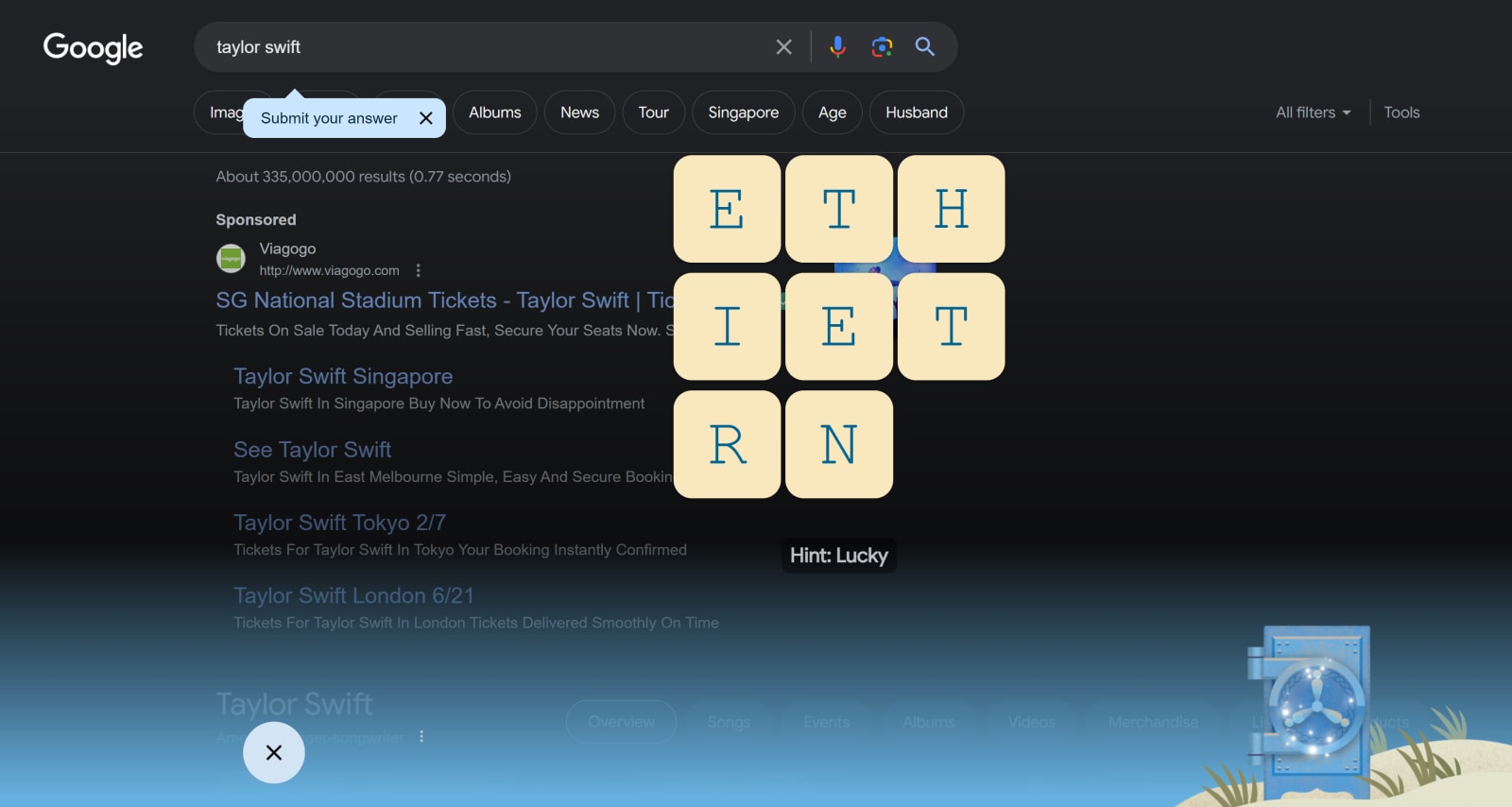
Task: Switch to the News tab
Action: (x=579, y=112)
